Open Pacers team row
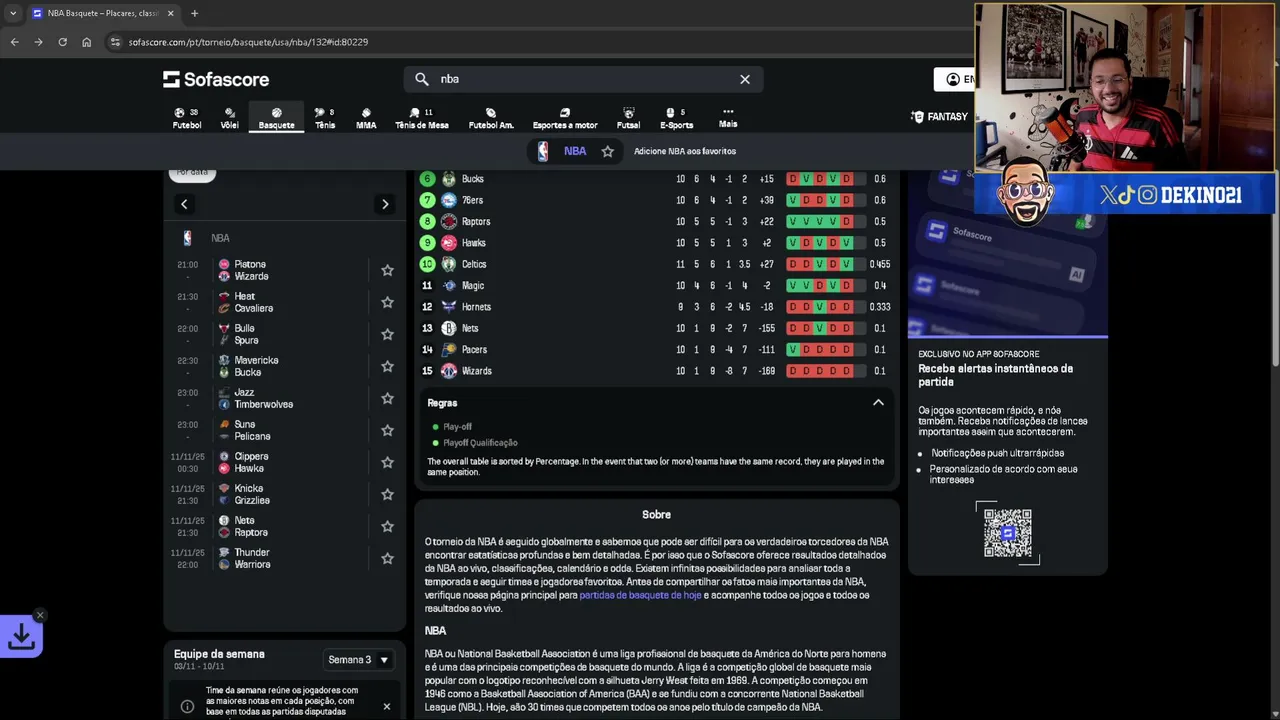The image size is (1280, 720). click(657, 350)
